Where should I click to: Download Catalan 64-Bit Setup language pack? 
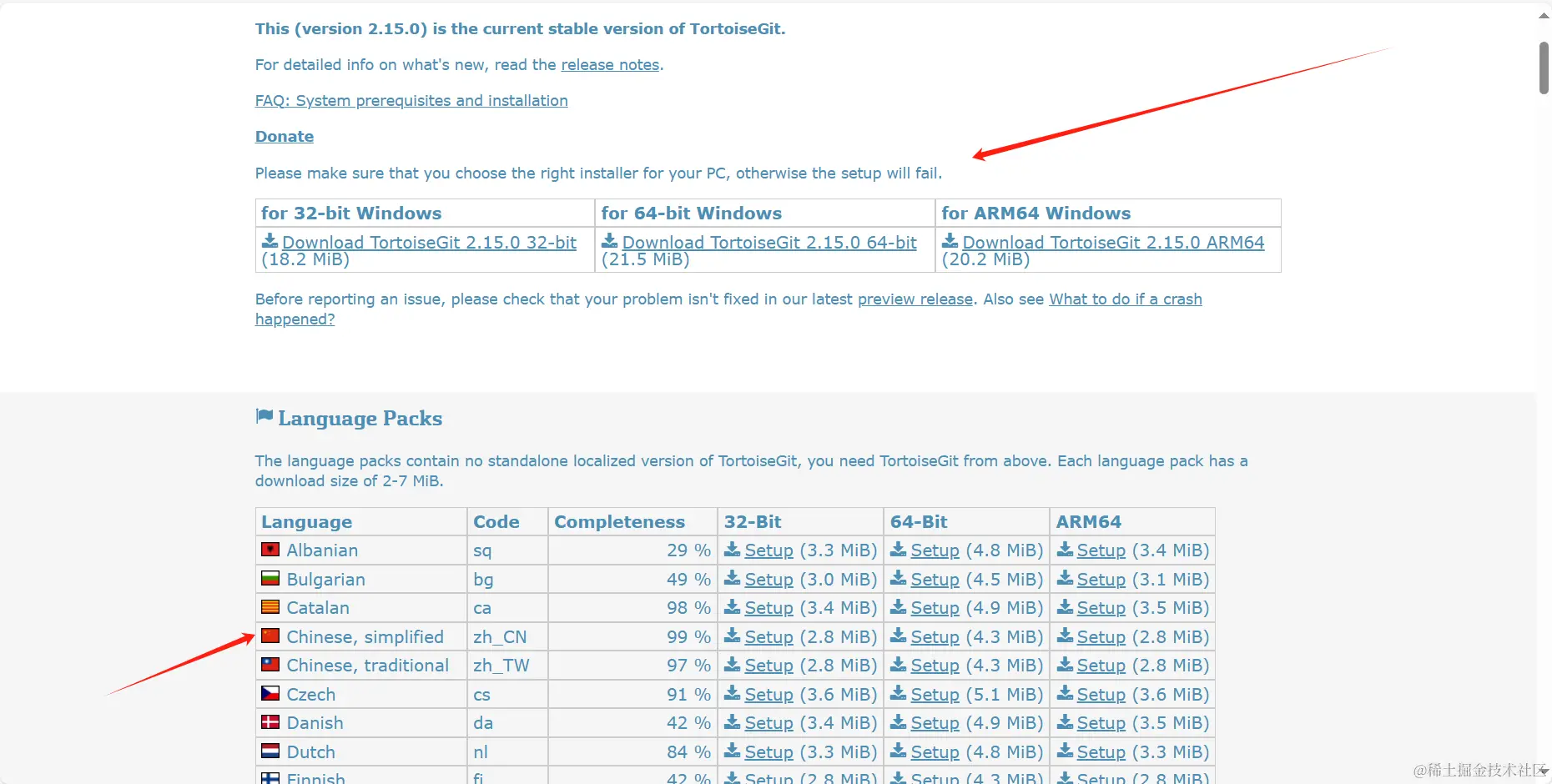tap(935, 608)
